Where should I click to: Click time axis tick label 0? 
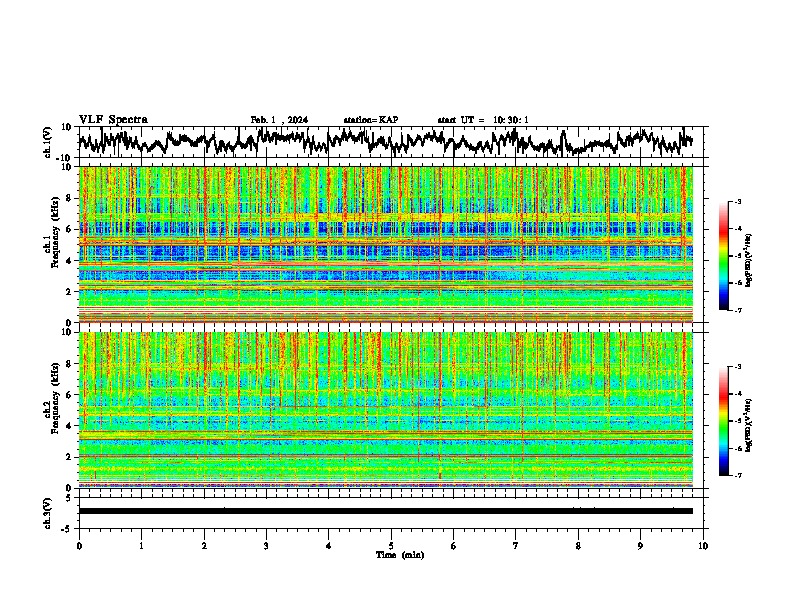pyautogui.click(x=79, y=546)
